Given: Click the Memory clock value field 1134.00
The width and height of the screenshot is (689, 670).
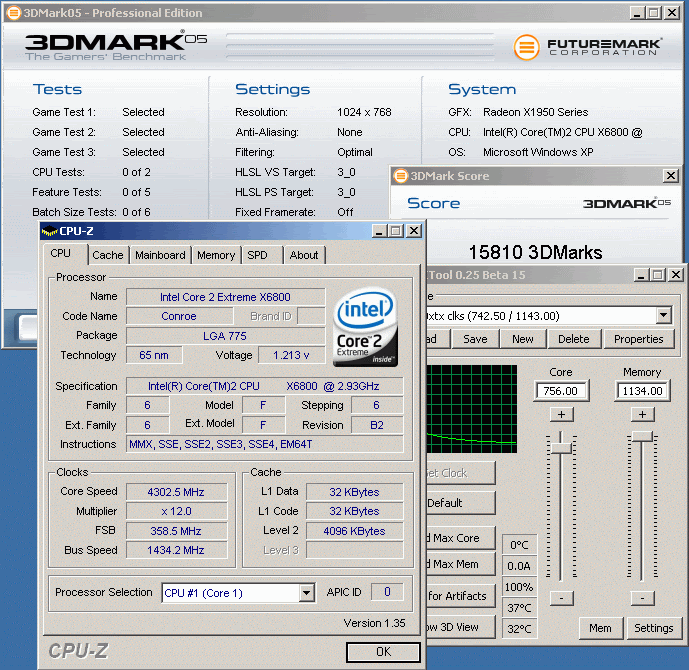Looking at the screenshot, I should click(x=642, y=391).
